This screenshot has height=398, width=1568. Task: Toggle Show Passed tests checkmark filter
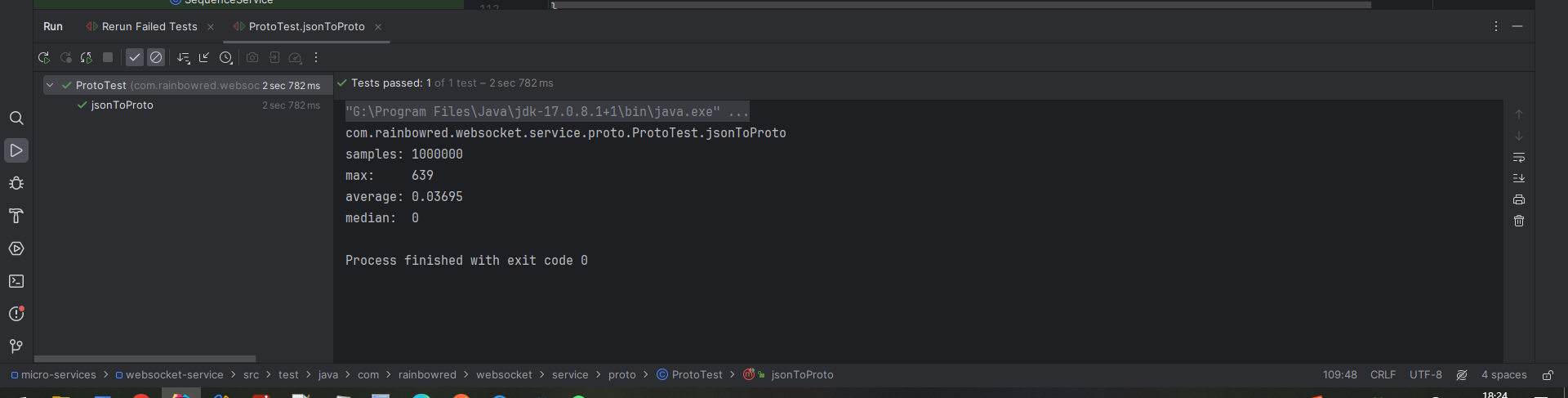(135, 58)
